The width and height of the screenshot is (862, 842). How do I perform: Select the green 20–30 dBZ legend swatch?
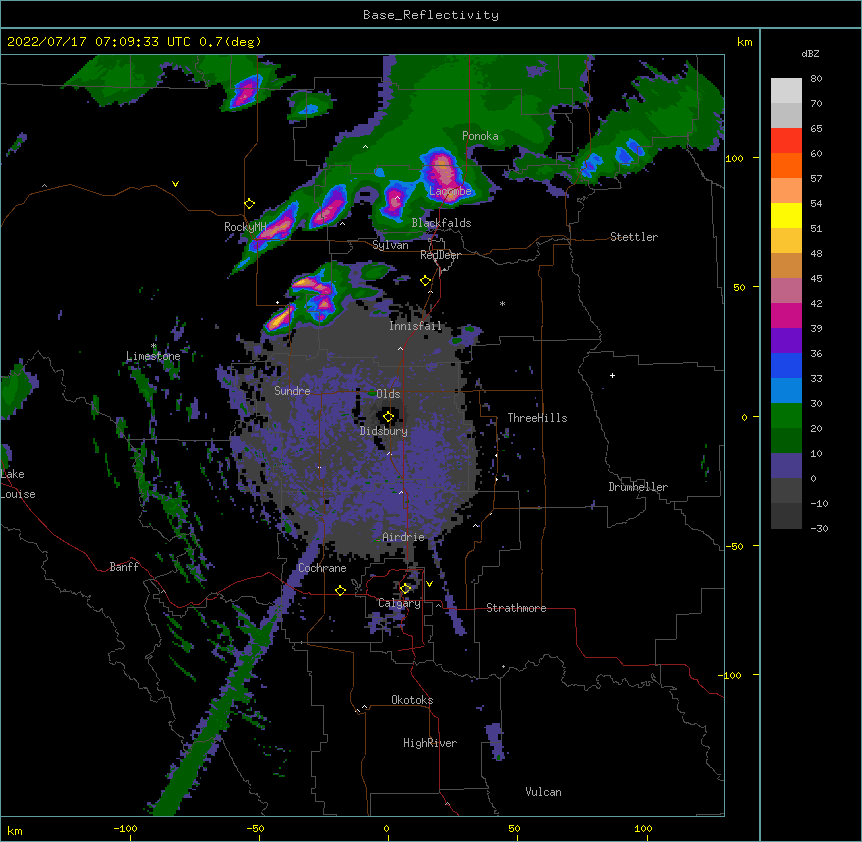pos(786,416)
